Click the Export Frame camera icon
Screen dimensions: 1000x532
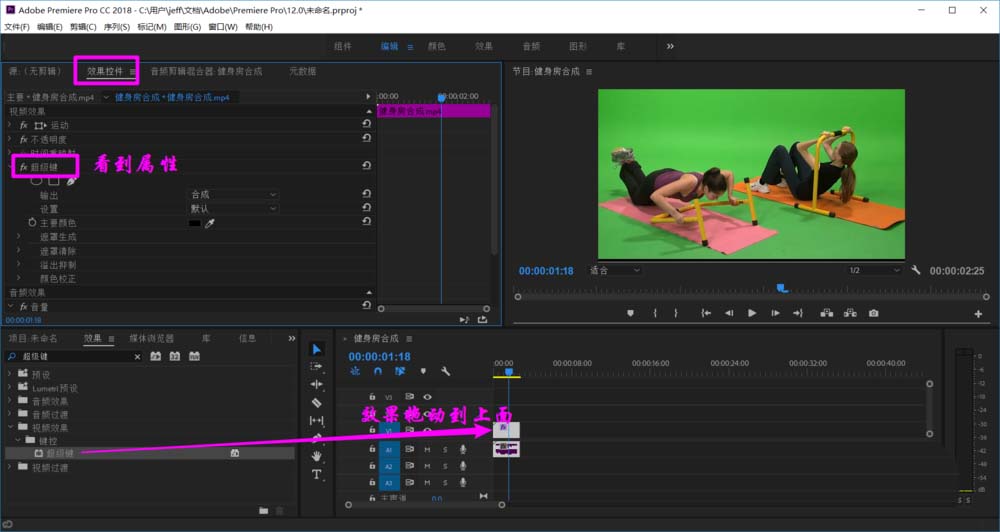[x=873, y=313]
